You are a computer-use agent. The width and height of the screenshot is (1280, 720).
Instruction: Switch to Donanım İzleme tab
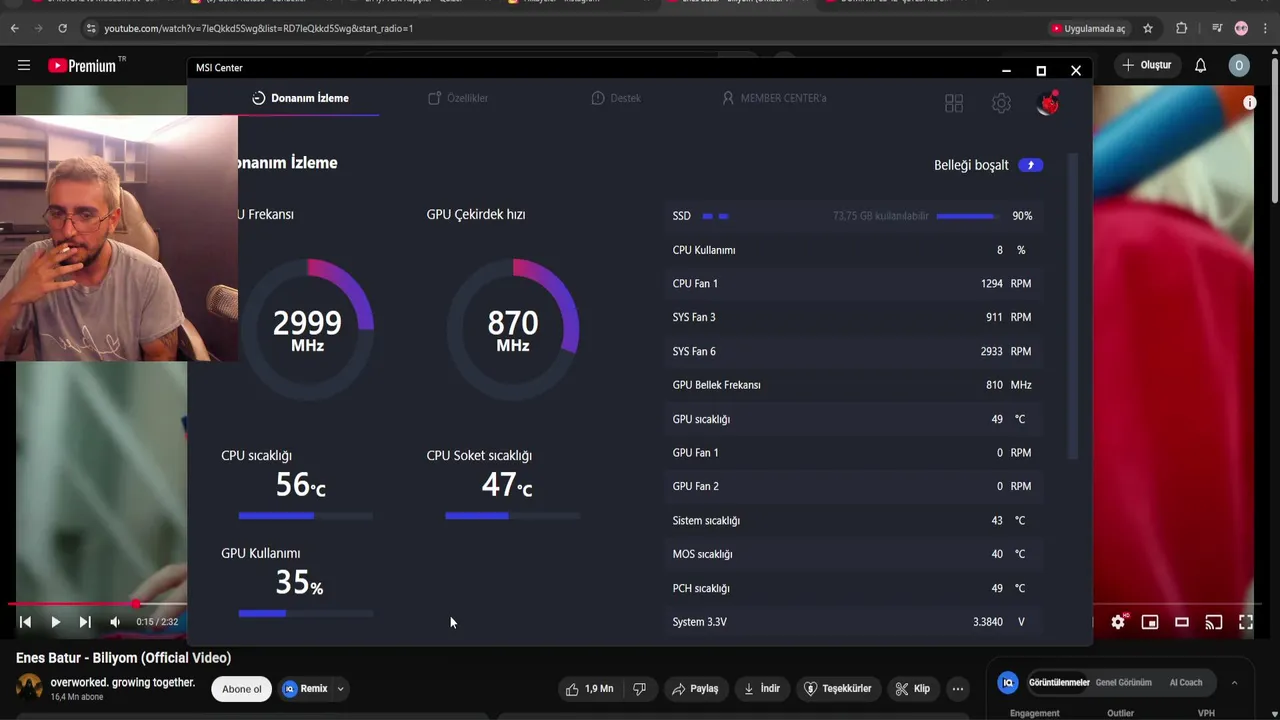pyautogui.click(x=300, y=98)
